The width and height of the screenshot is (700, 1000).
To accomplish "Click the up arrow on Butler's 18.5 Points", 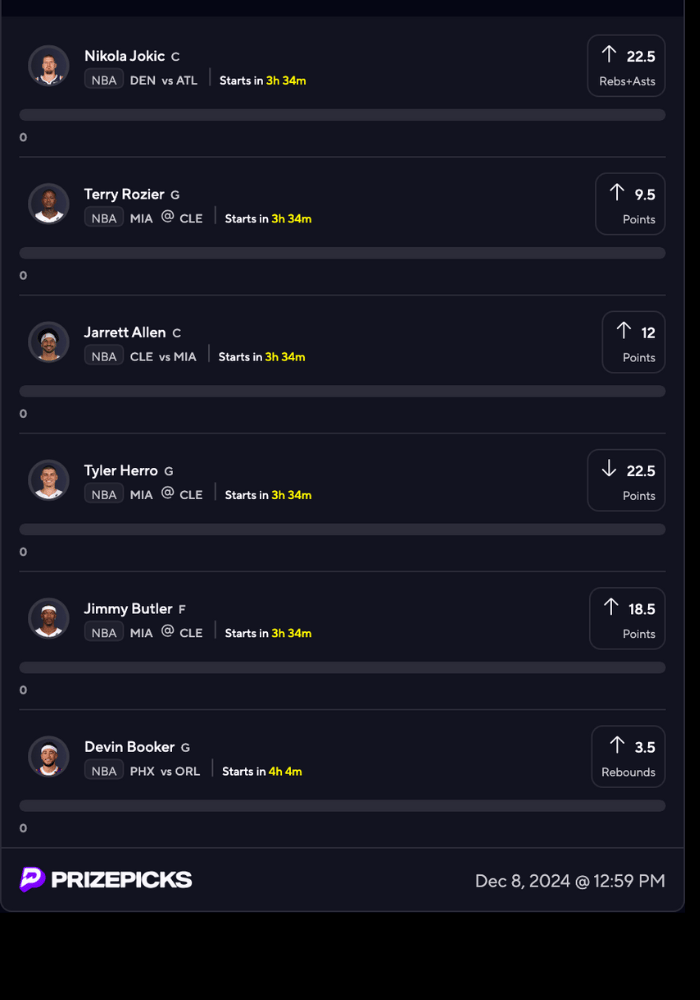I will pyautogui.click(x=611, y=607).
